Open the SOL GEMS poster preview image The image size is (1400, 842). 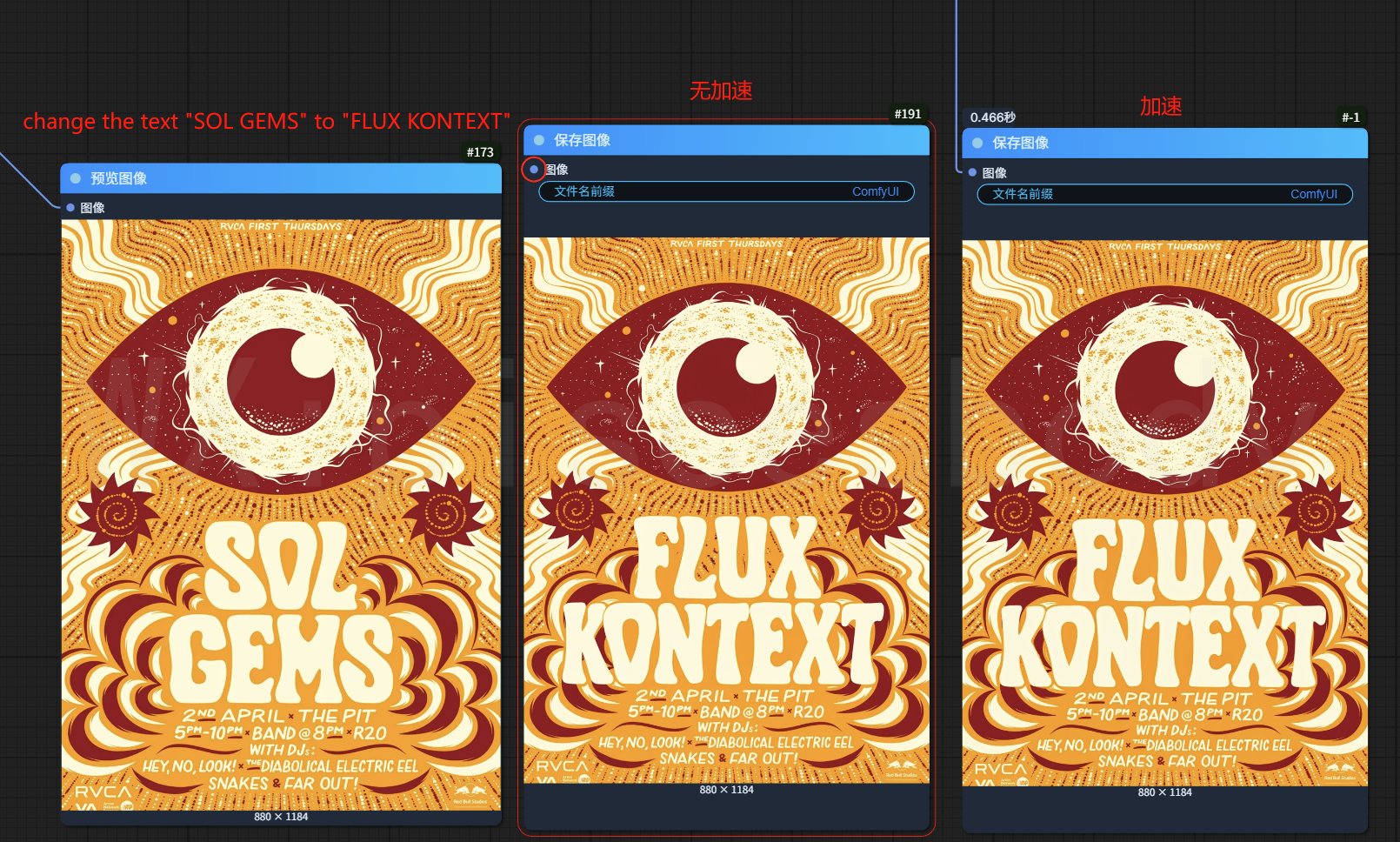281,513
